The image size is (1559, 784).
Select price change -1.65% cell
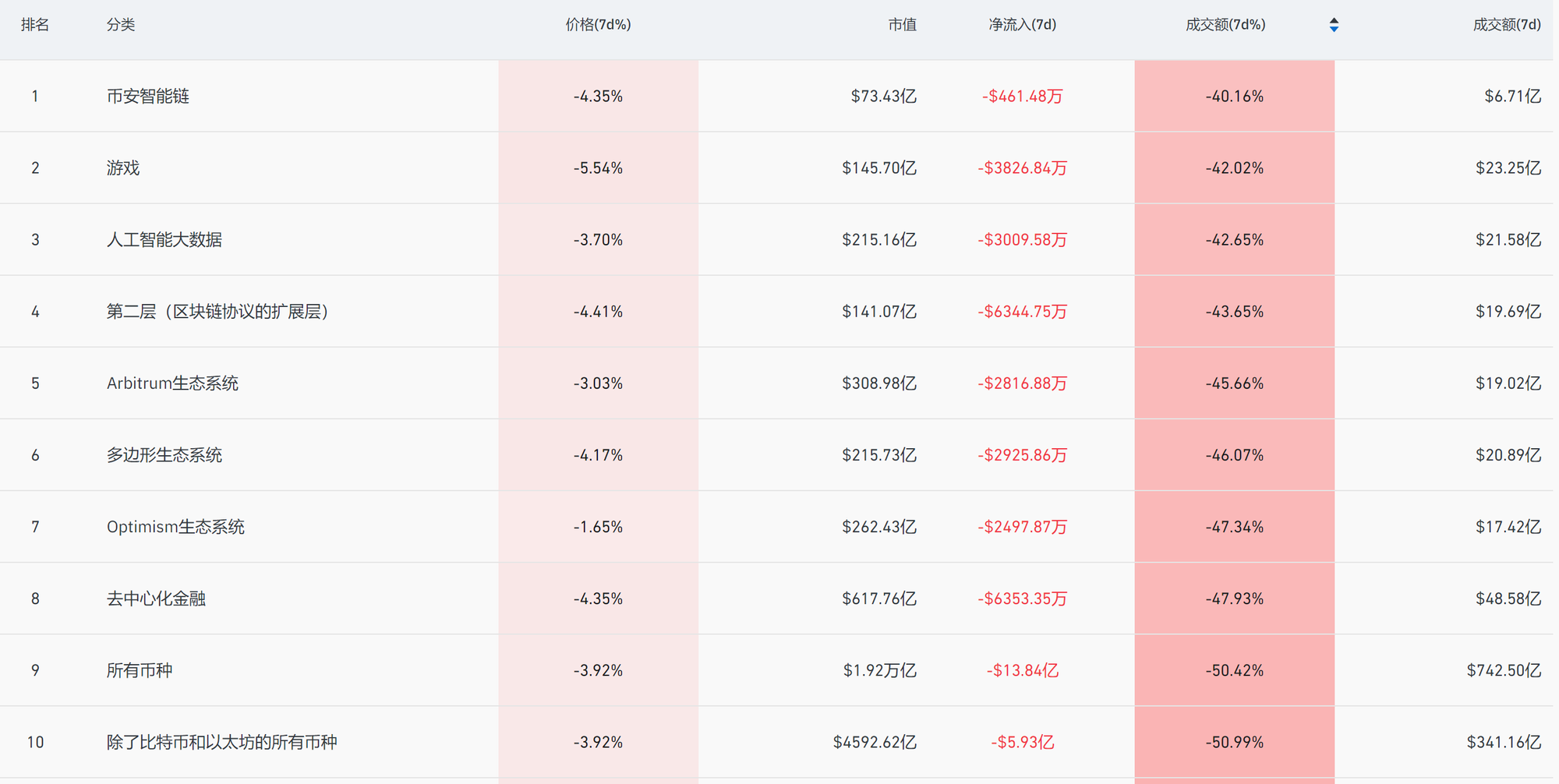coord(598,527)
